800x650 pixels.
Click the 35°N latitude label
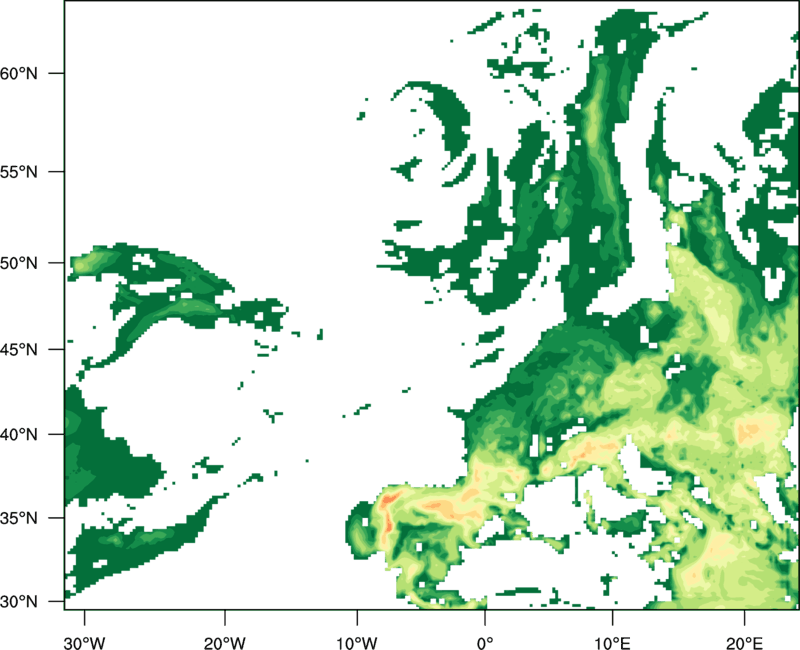18,518
